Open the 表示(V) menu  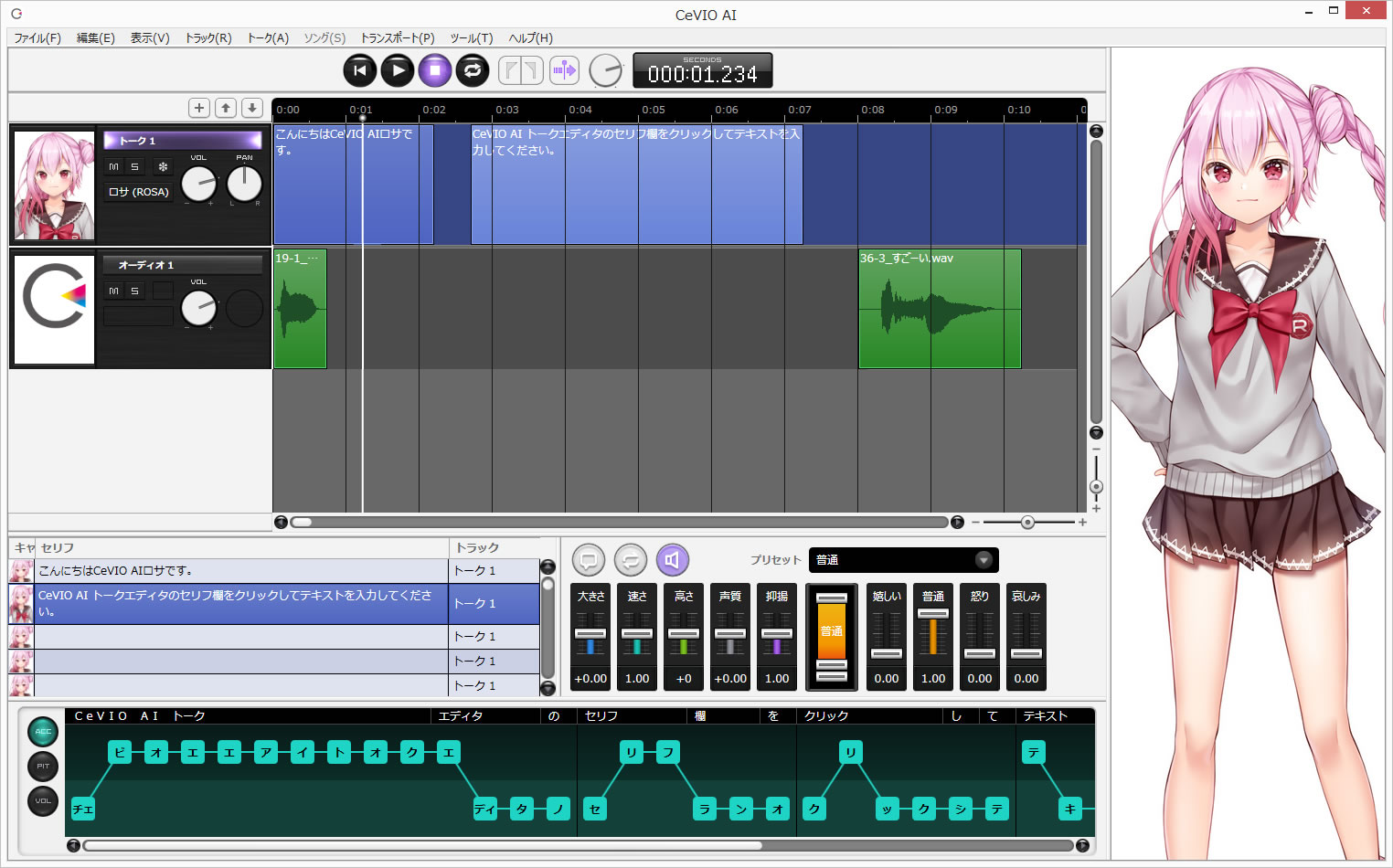click(150, 37)
